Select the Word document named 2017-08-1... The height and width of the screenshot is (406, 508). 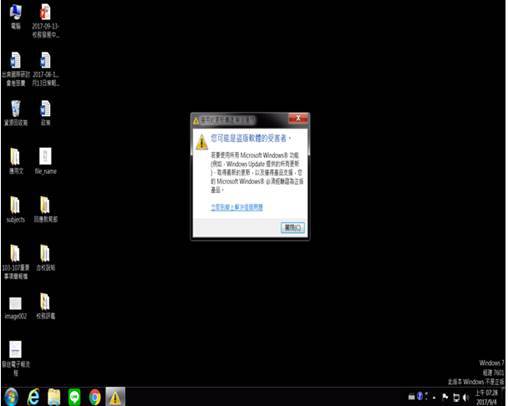(x=45, y=69)
